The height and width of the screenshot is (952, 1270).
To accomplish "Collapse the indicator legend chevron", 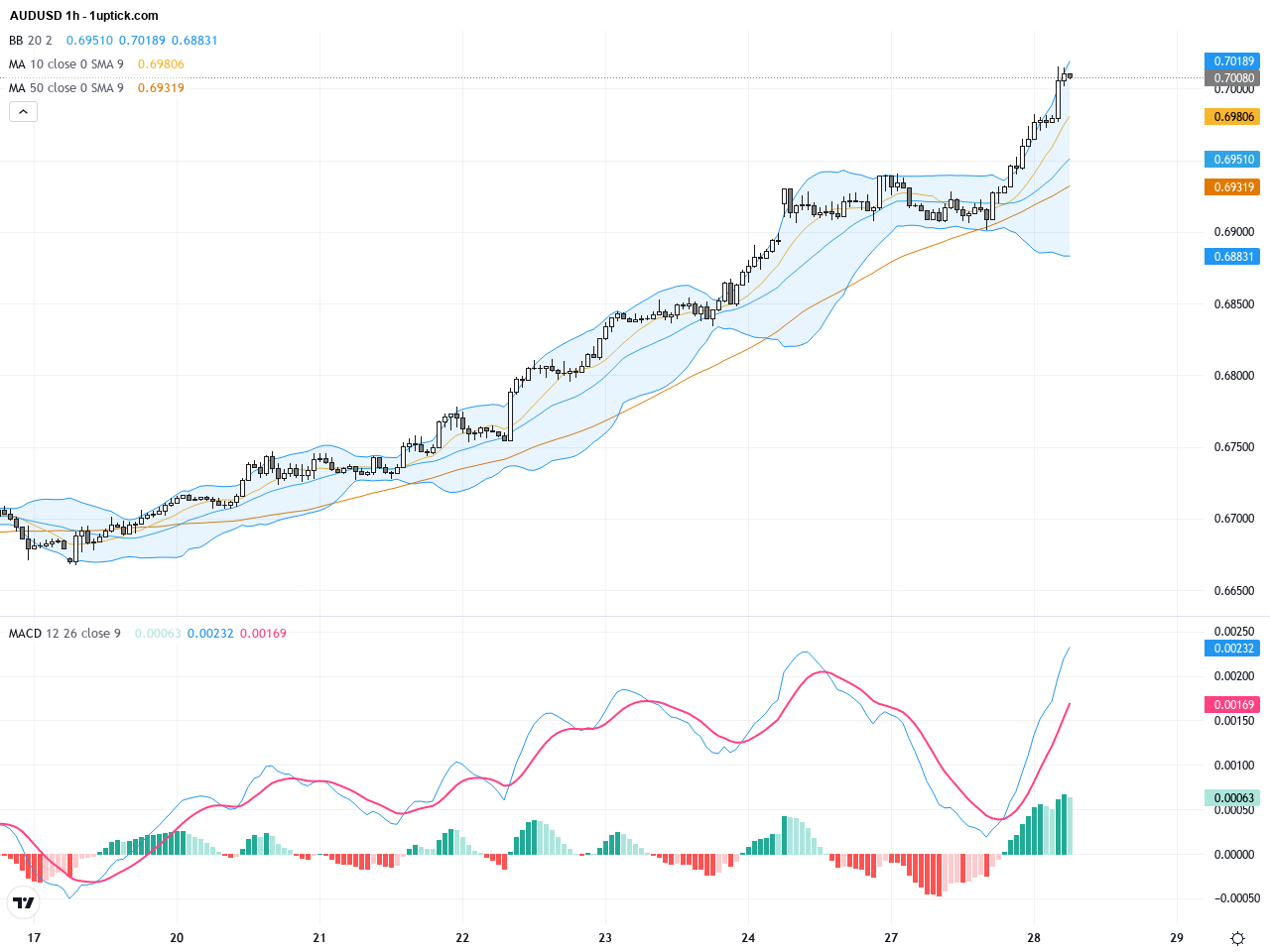I will point(23,112).
